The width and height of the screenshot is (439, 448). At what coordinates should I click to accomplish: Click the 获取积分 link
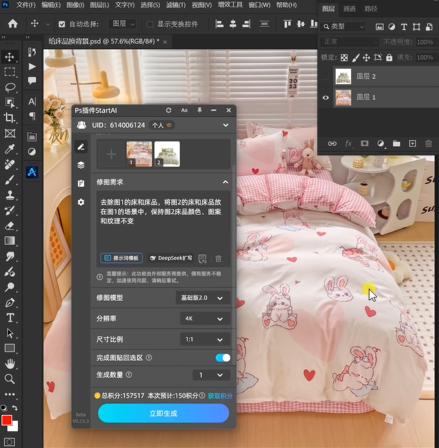click(x=220, y=396)
